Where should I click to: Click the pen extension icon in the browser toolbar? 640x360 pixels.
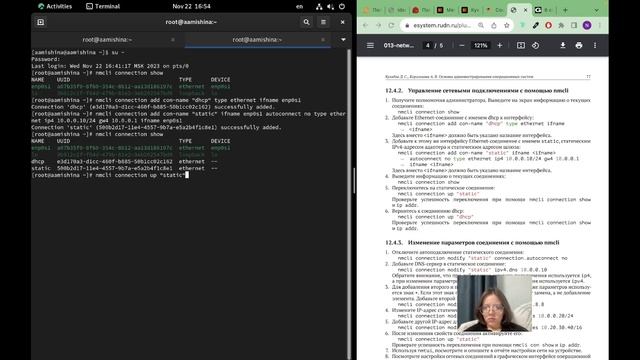(x=536, y=25)
